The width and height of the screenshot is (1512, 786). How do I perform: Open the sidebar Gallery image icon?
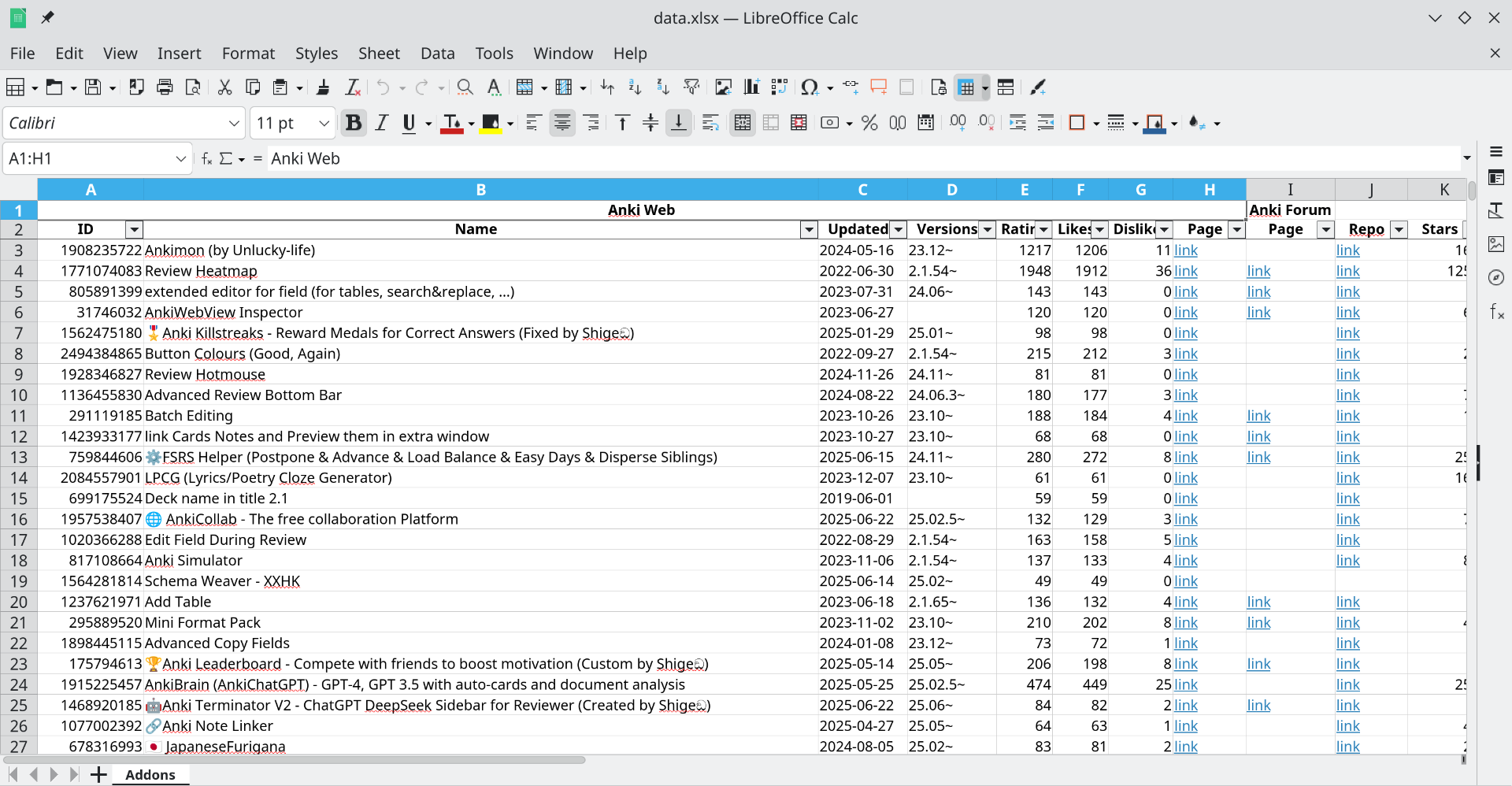tap(1496, 244)
